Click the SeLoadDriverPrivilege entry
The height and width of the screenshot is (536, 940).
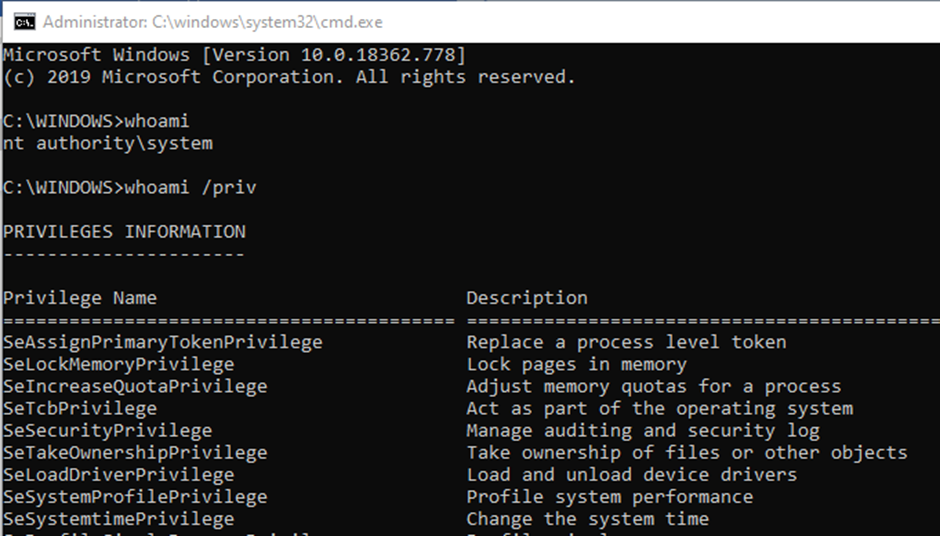pos(119,474)
